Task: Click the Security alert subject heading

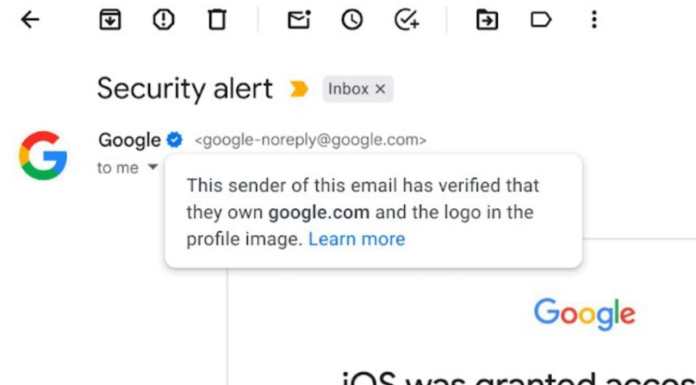Action: 185,88
